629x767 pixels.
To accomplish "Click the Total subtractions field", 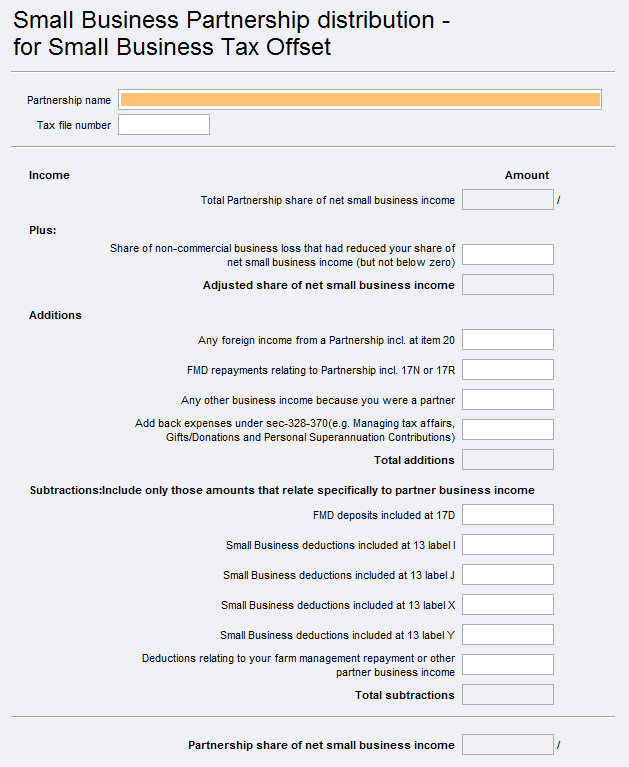I will pos(507,695).
